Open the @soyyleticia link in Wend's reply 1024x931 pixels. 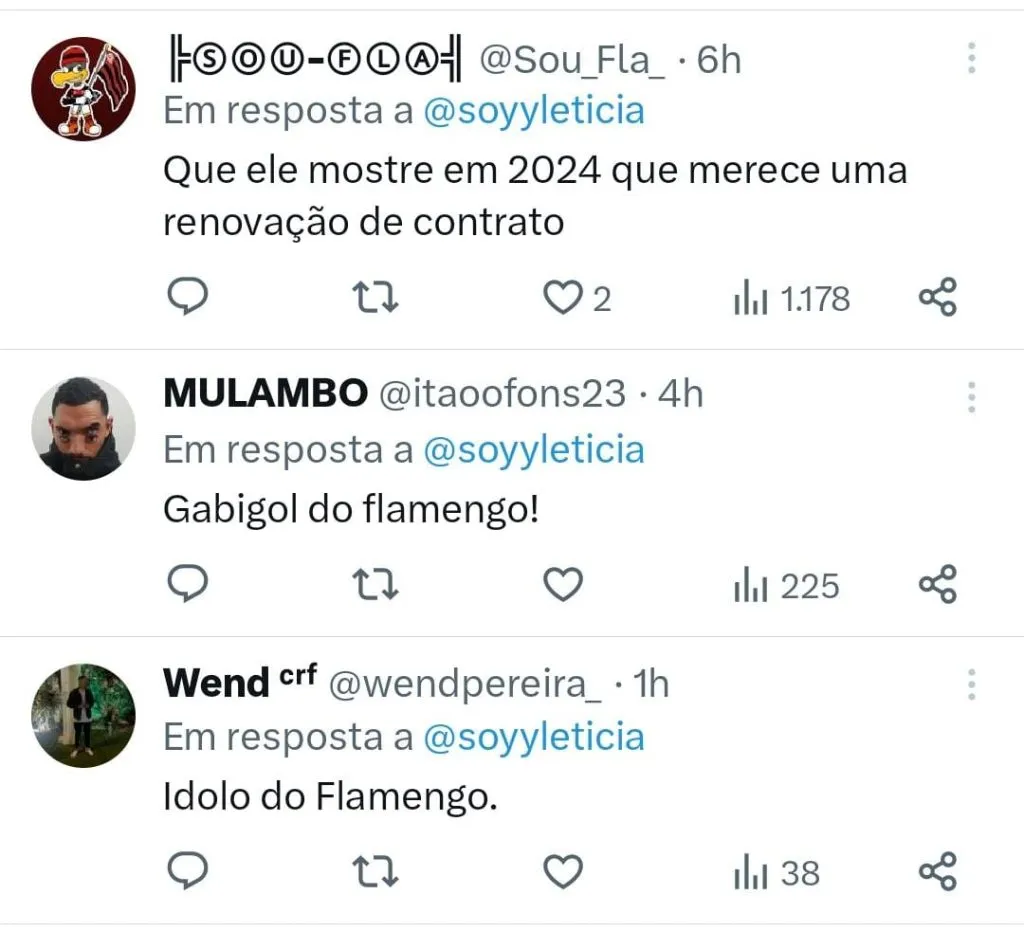click(534, 738)
